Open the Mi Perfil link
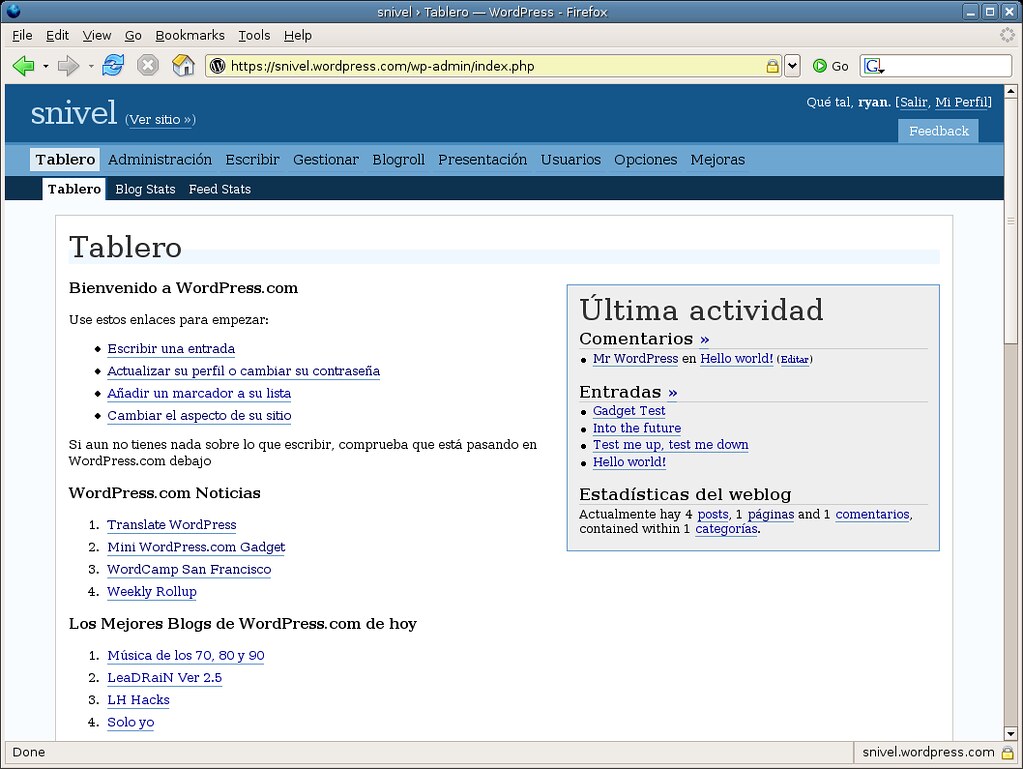Screen dimensions: 1023x769 tap(961, 102)
